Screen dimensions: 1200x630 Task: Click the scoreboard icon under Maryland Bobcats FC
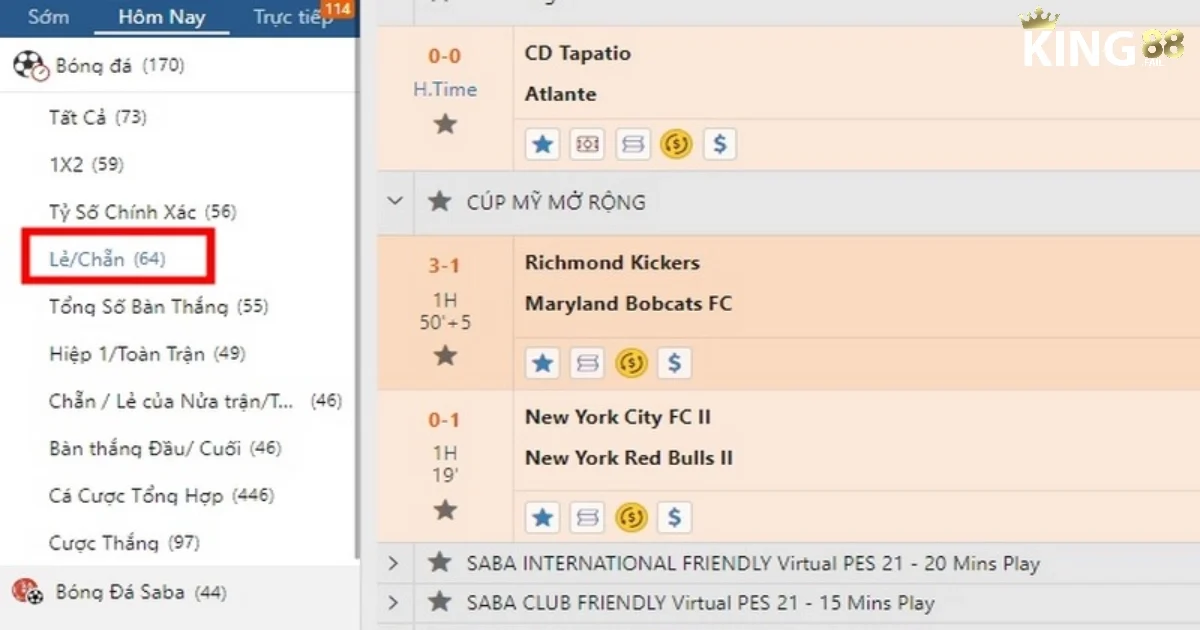pyautogui.click(x=587, y=363)
